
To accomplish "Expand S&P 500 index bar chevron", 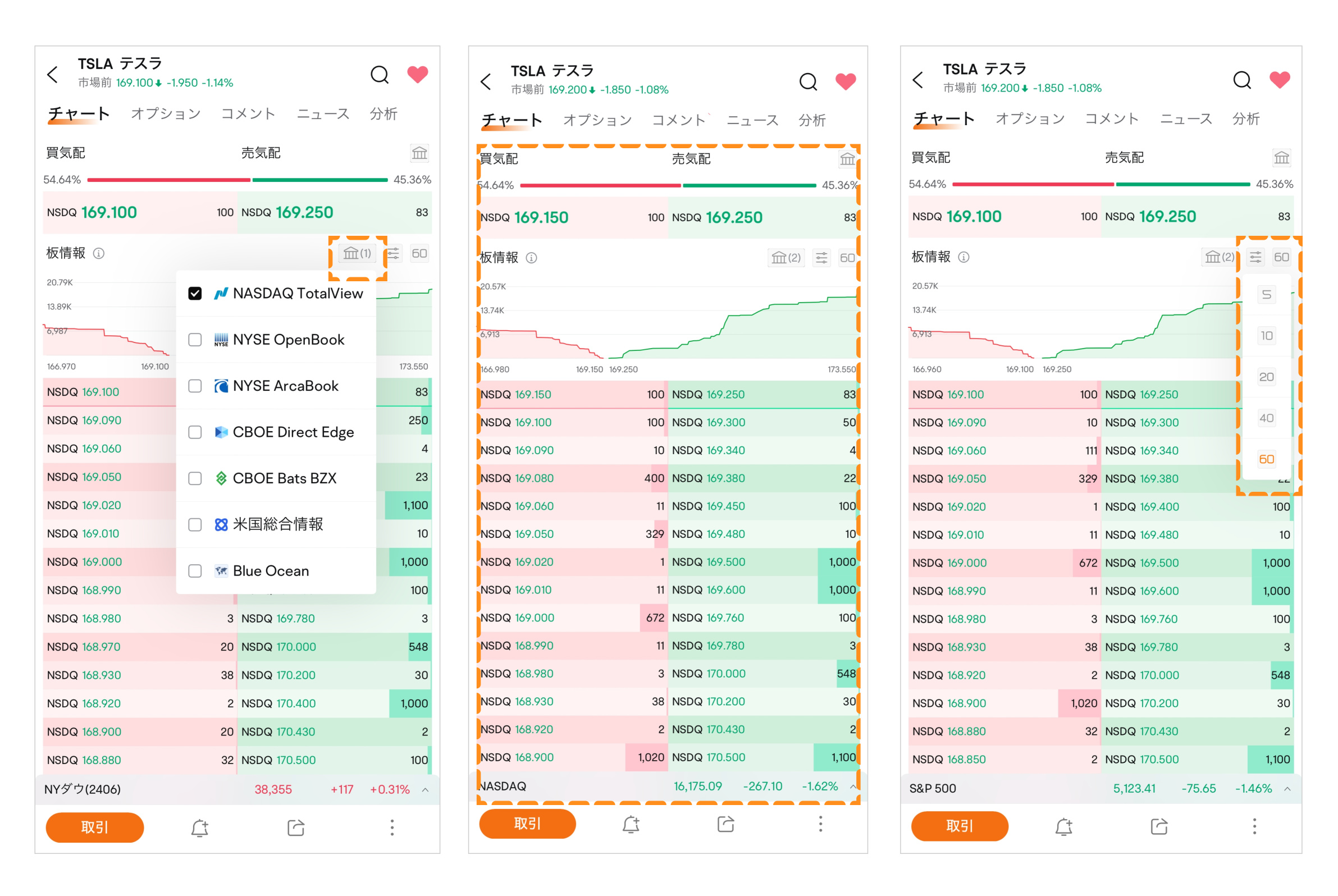I will tap(1287, 789).
